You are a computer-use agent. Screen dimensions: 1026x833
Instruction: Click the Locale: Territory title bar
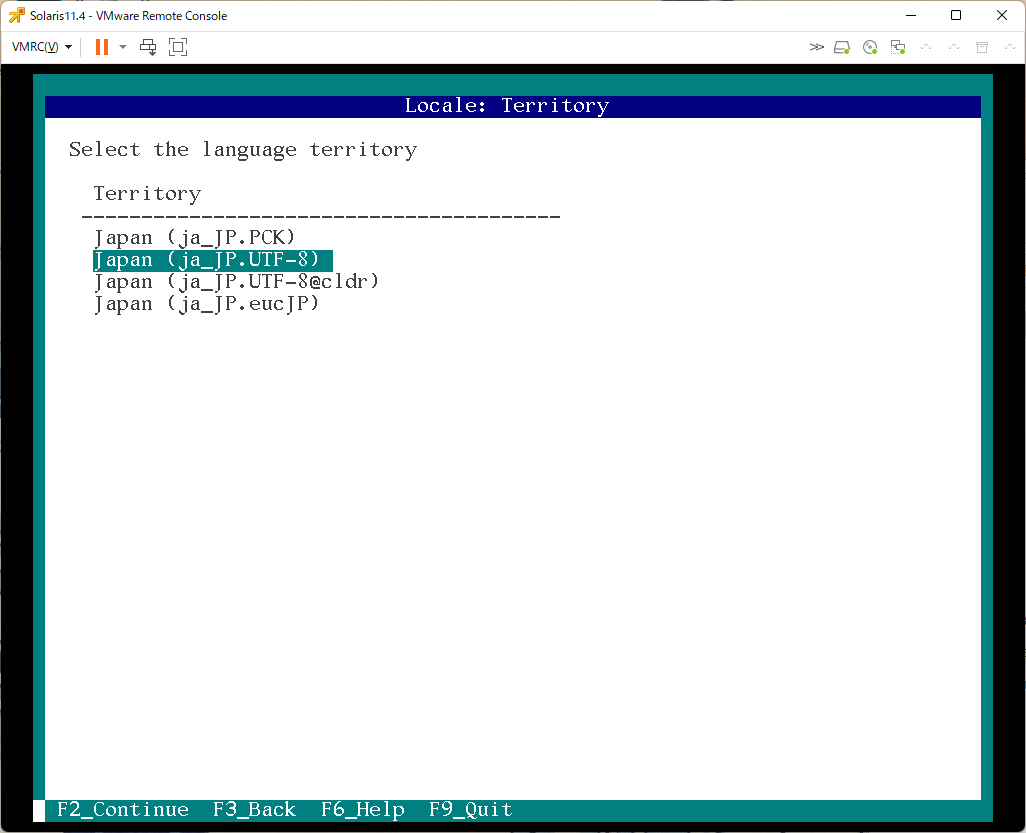(x=513, y=107)
